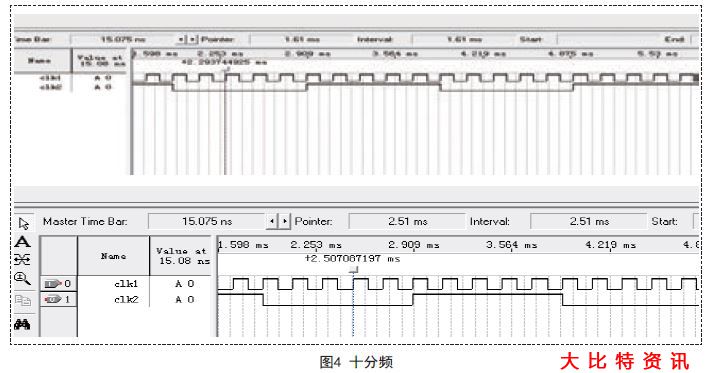Click the Name column header in the lower panel
This screenshot has height=373, width=707.
click(113, 256)
